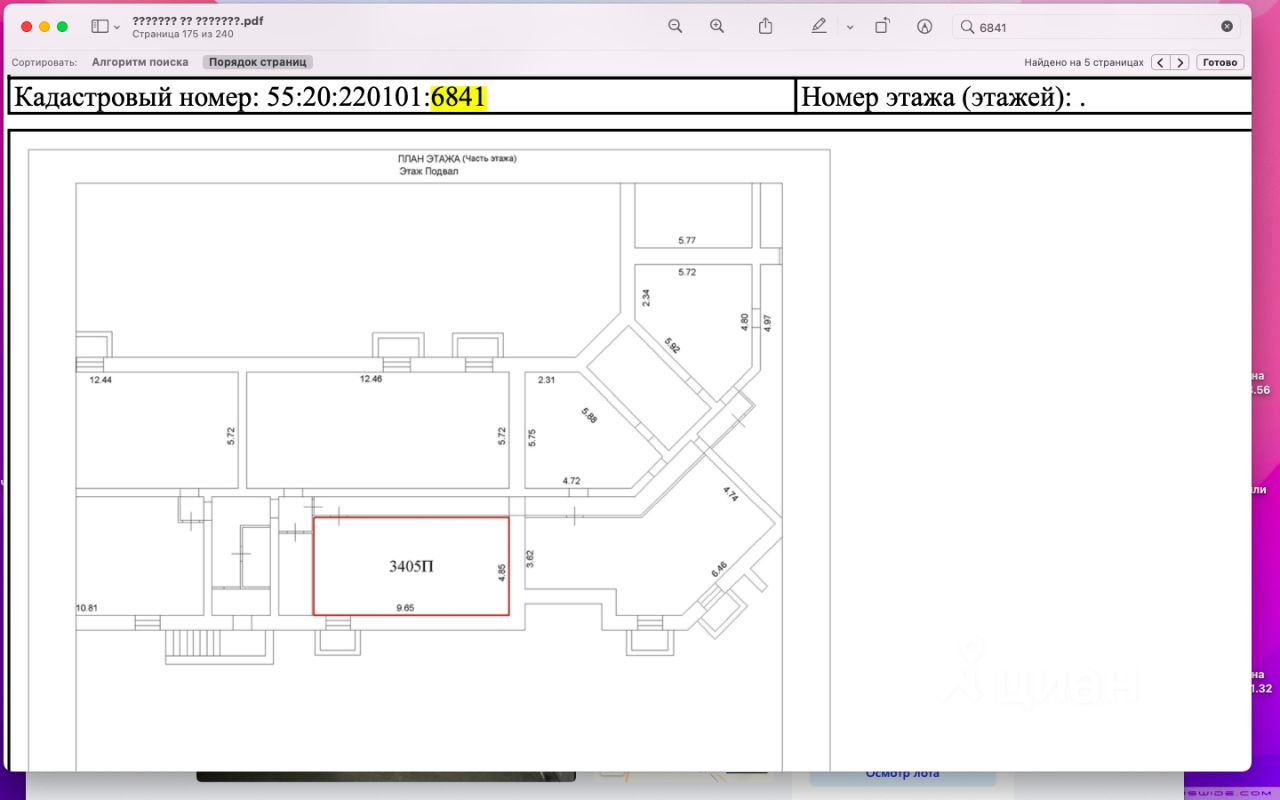
Task: Rotate the page with the rotate icon
Action: tap(882, 27)
